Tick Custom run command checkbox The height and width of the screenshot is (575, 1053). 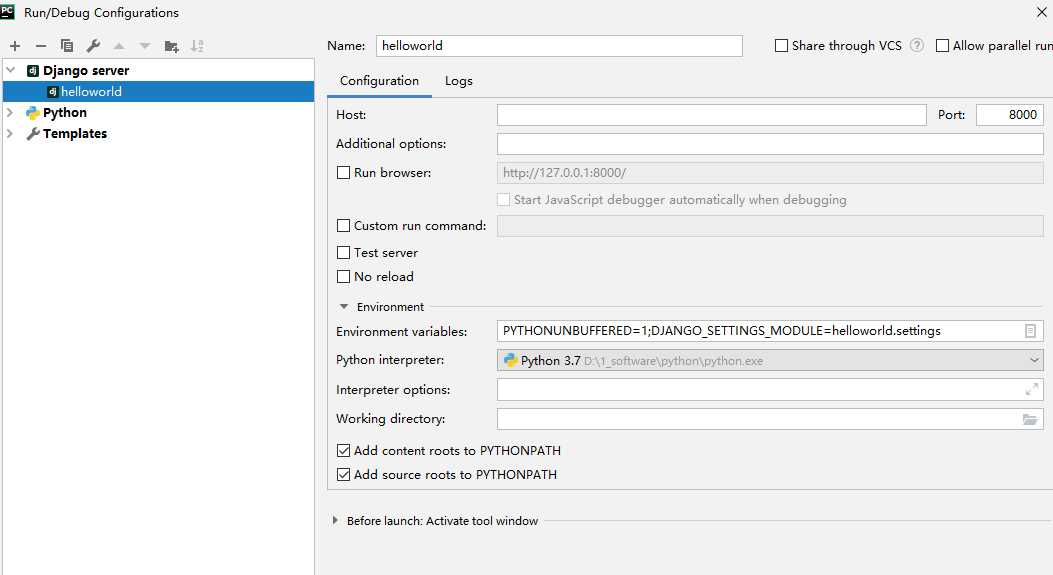[x=343, y=226]
